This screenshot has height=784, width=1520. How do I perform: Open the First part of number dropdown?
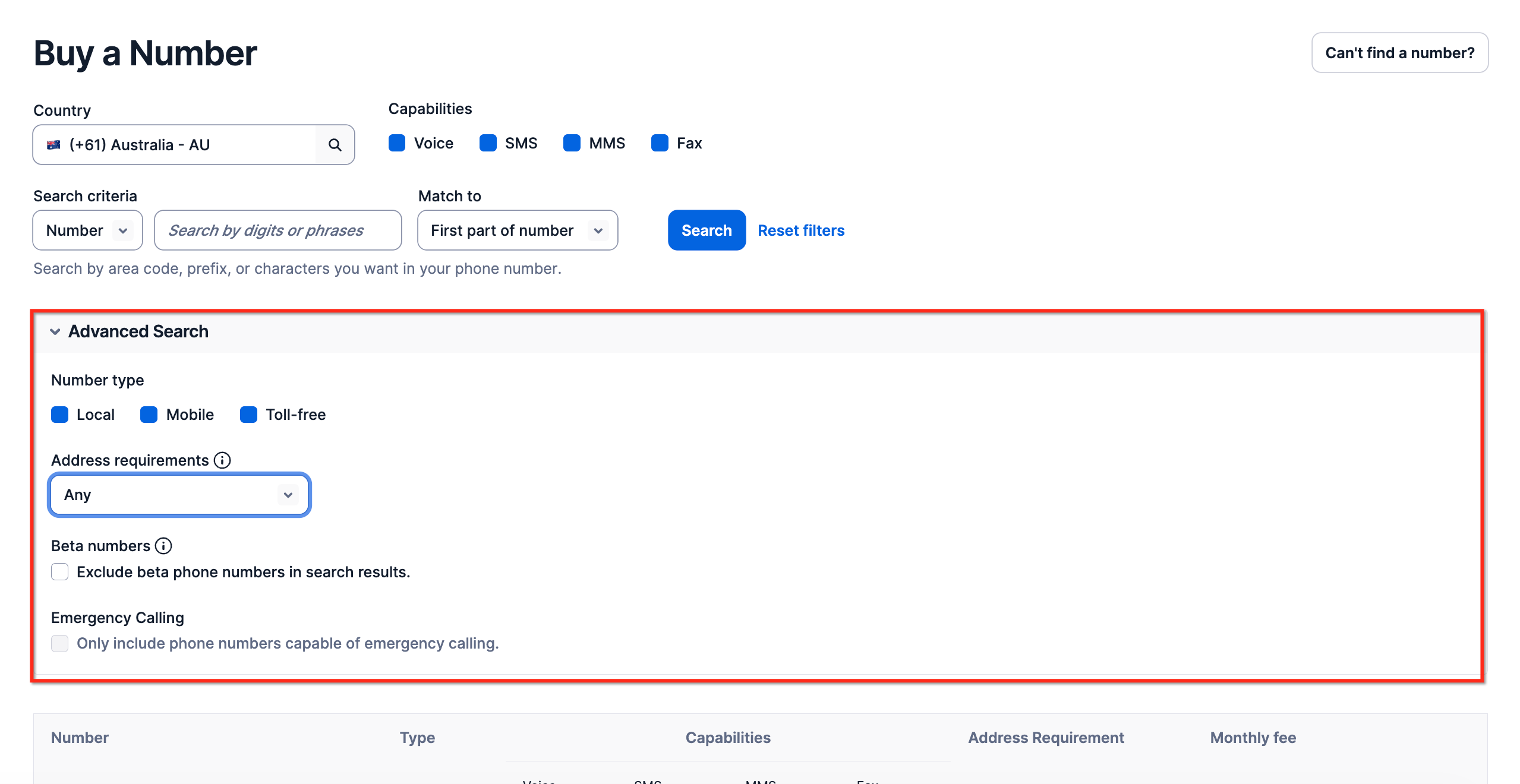coord(517,230)
